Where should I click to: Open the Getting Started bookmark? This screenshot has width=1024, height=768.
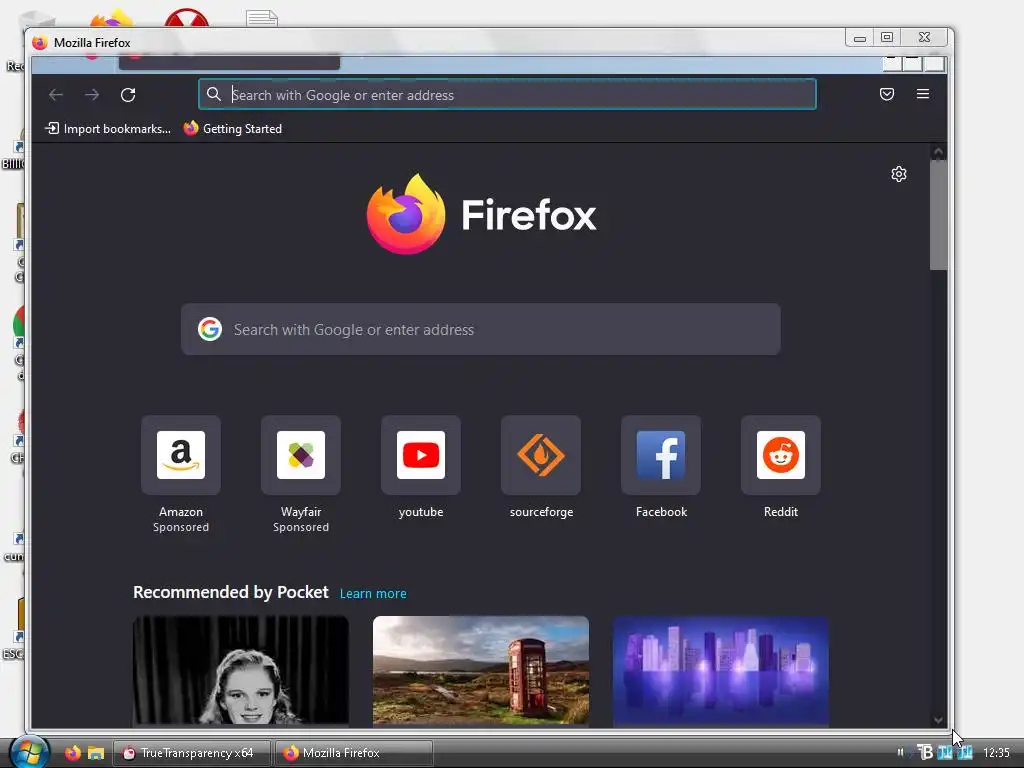click(x=232, y=129)
